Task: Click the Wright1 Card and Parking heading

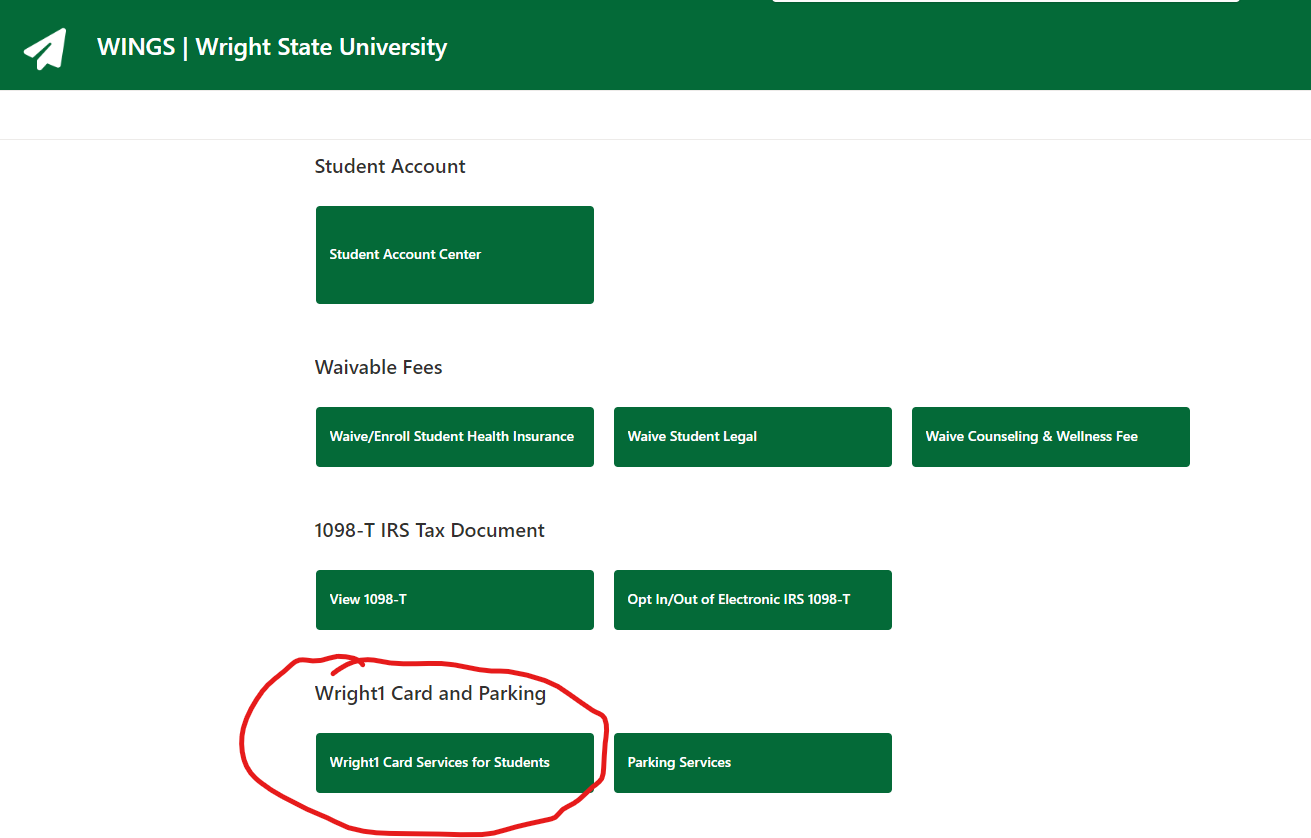Action: pos(430,693)
